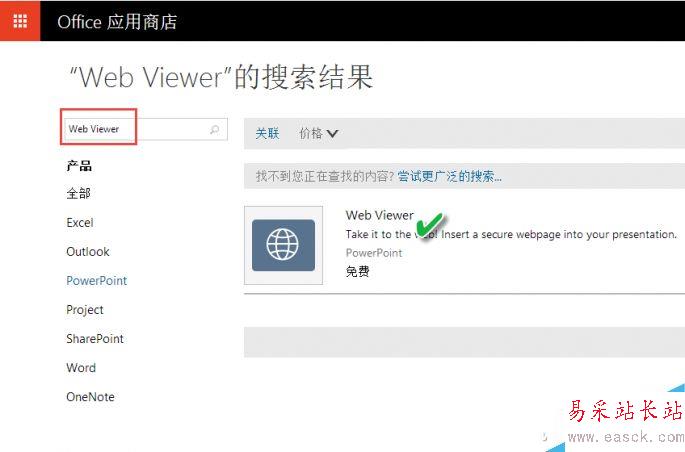Filter products by Word
The image size is (685, 452).
81,368
